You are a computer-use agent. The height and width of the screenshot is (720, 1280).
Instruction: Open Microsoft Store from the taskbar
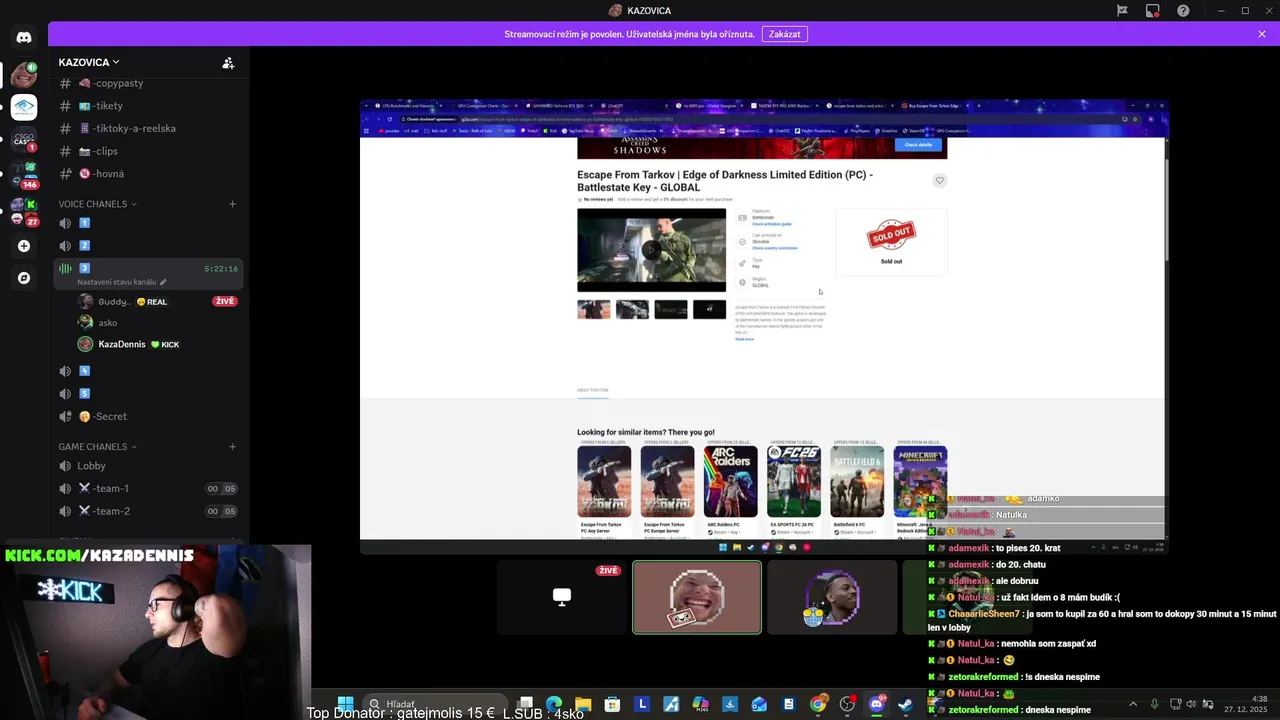click(612, 704)
